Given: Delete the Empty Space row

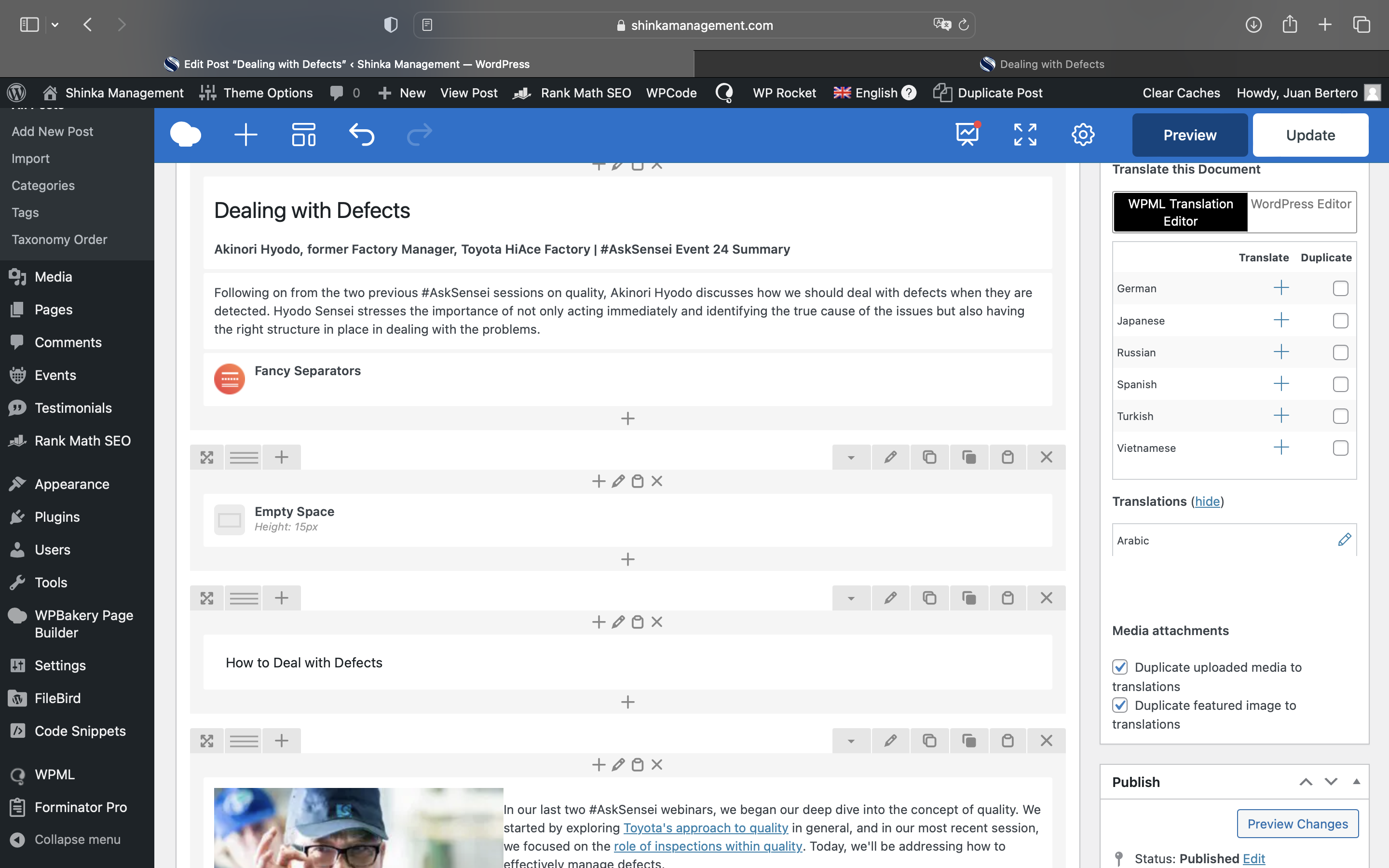Looking at the screenshot, I should (x=1047, y=457).
